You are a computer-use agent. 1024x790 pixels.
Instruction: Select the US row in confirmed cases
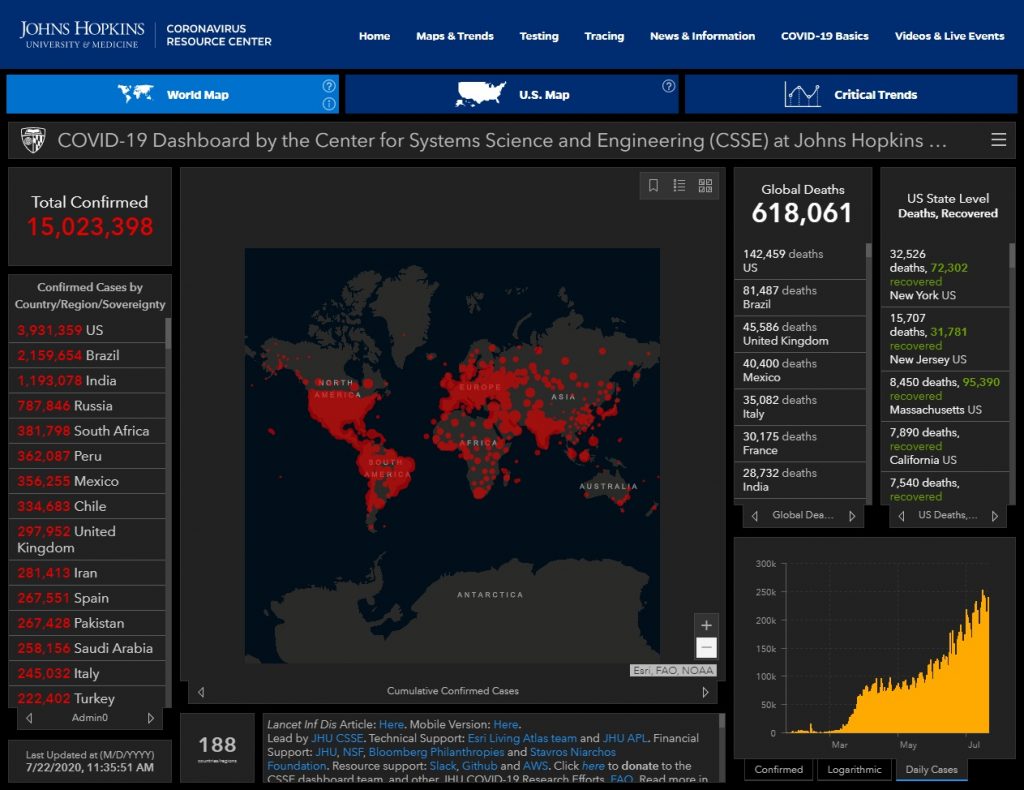coord(87,330)
